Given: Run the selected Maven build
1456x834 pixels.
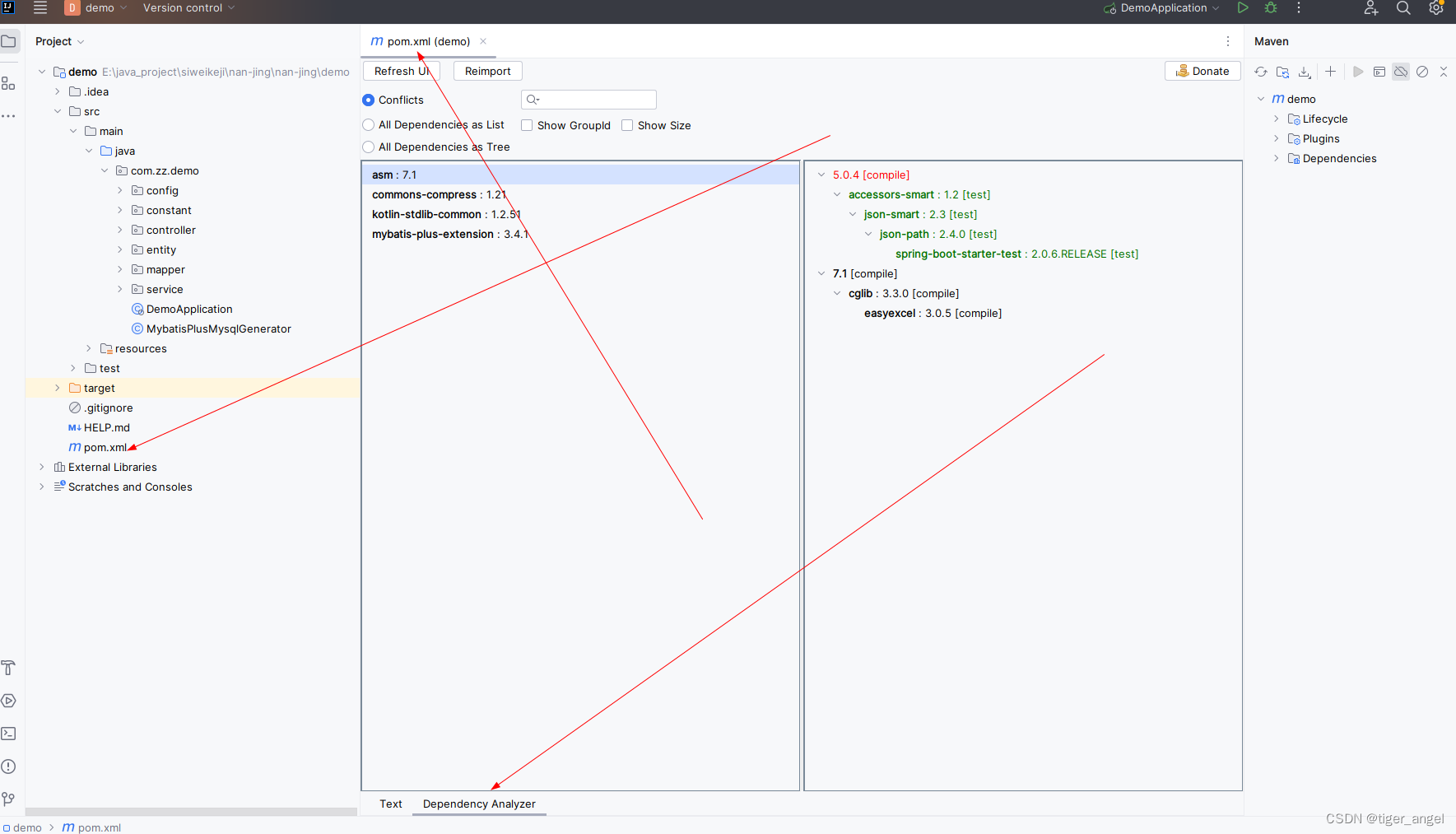Looking at the screenshot, I should tap(1358, 72).
